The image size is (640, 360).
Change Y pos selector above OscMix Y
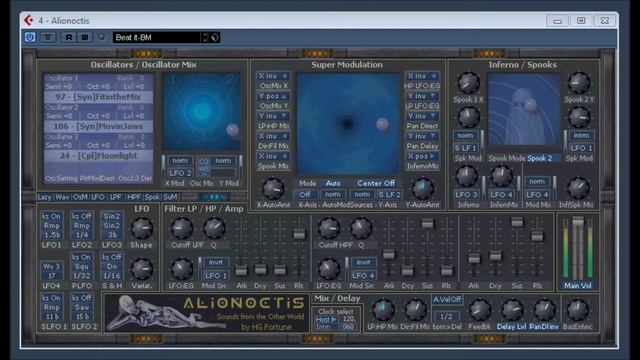point(273,96)
